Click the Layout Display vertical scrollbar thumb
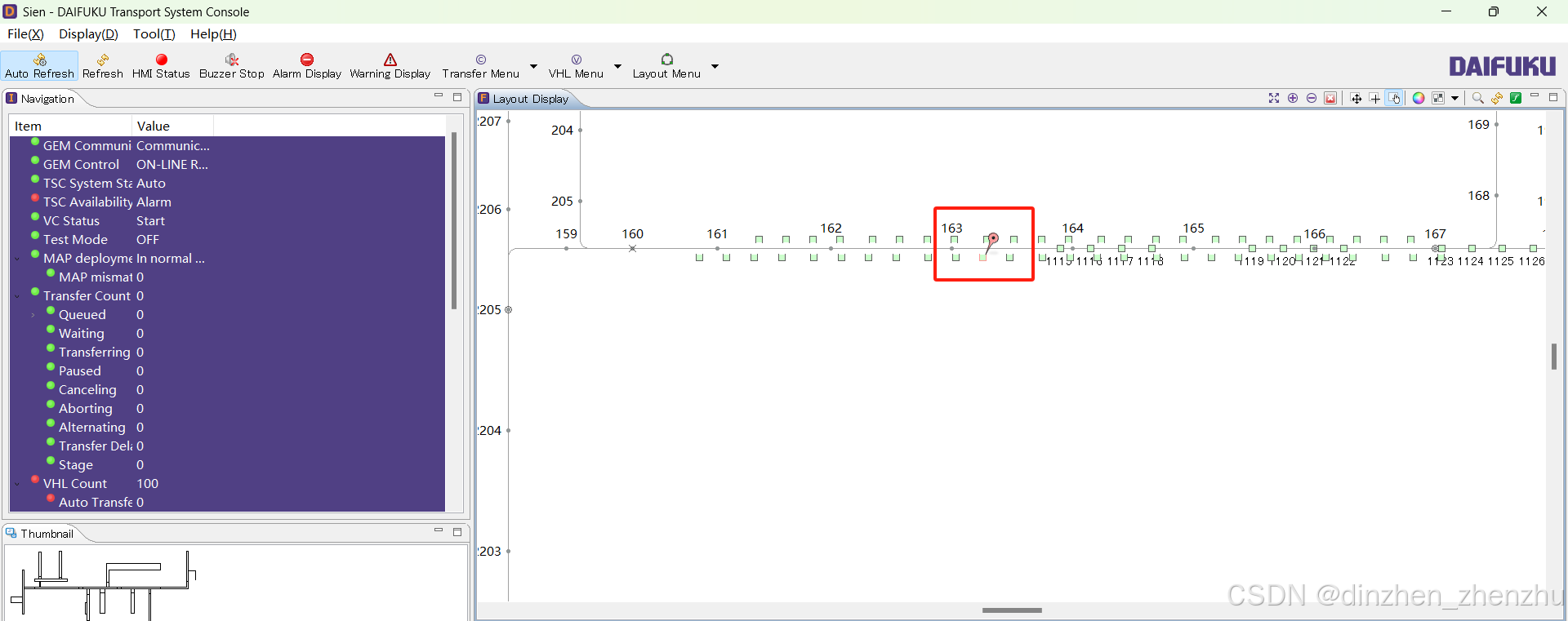The width and height of the screenshot is (1568, 621). click(x=1554, y=357)
